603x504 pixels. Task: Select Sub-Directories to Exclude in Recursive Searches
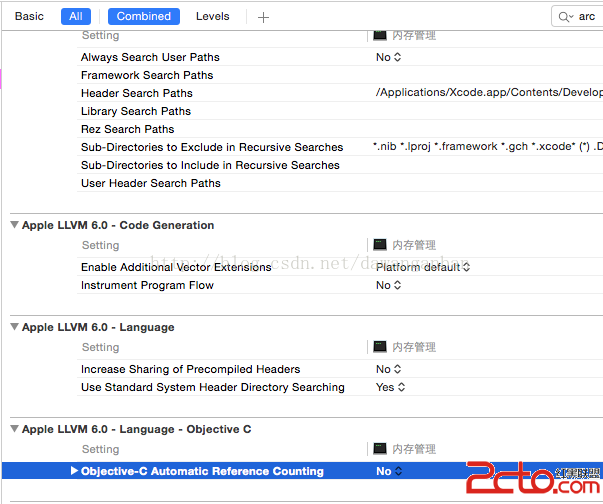coord(212,147)
